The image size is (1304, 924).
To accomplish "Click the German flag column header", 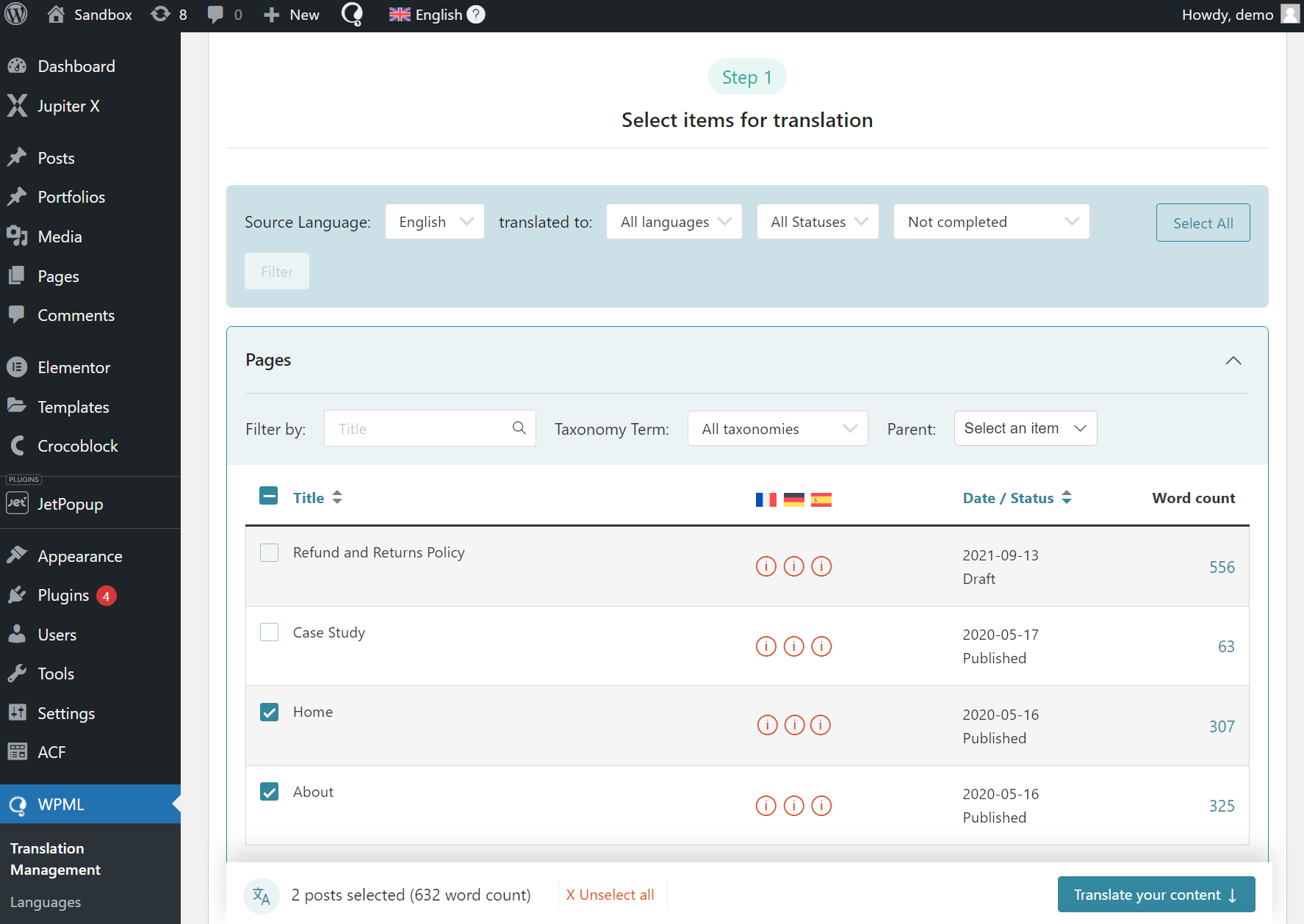I will (x=793, y=499).
